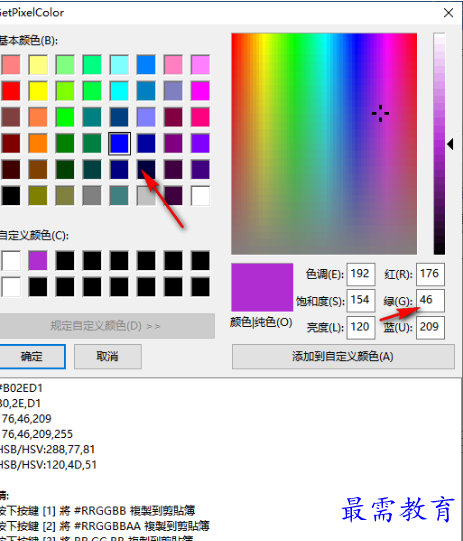This screenshot has height=541, width=463.
Task: Click the crosshair in the color spectrum
Action: click(380, 113)
